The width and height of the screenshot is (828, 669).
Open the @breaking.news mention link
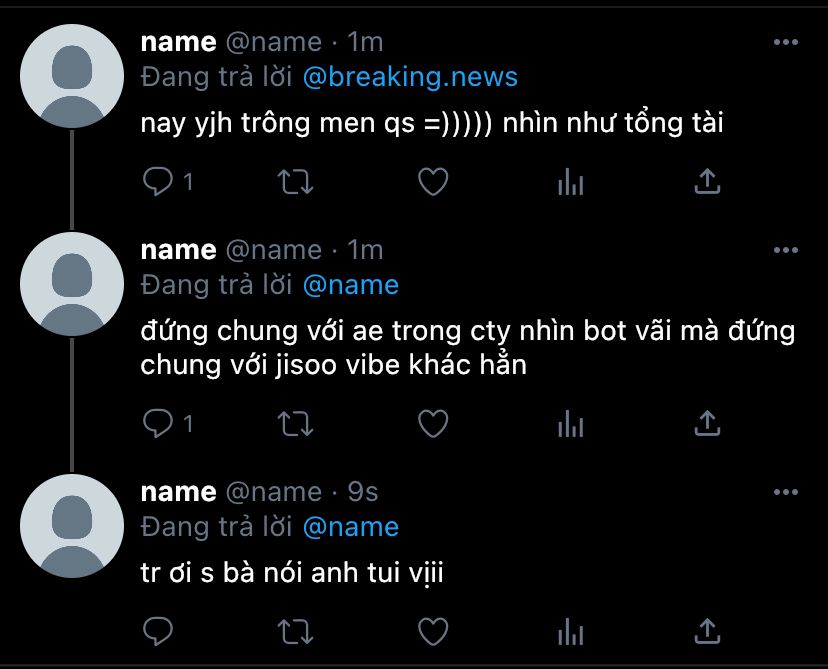click(x=410, y=77)
